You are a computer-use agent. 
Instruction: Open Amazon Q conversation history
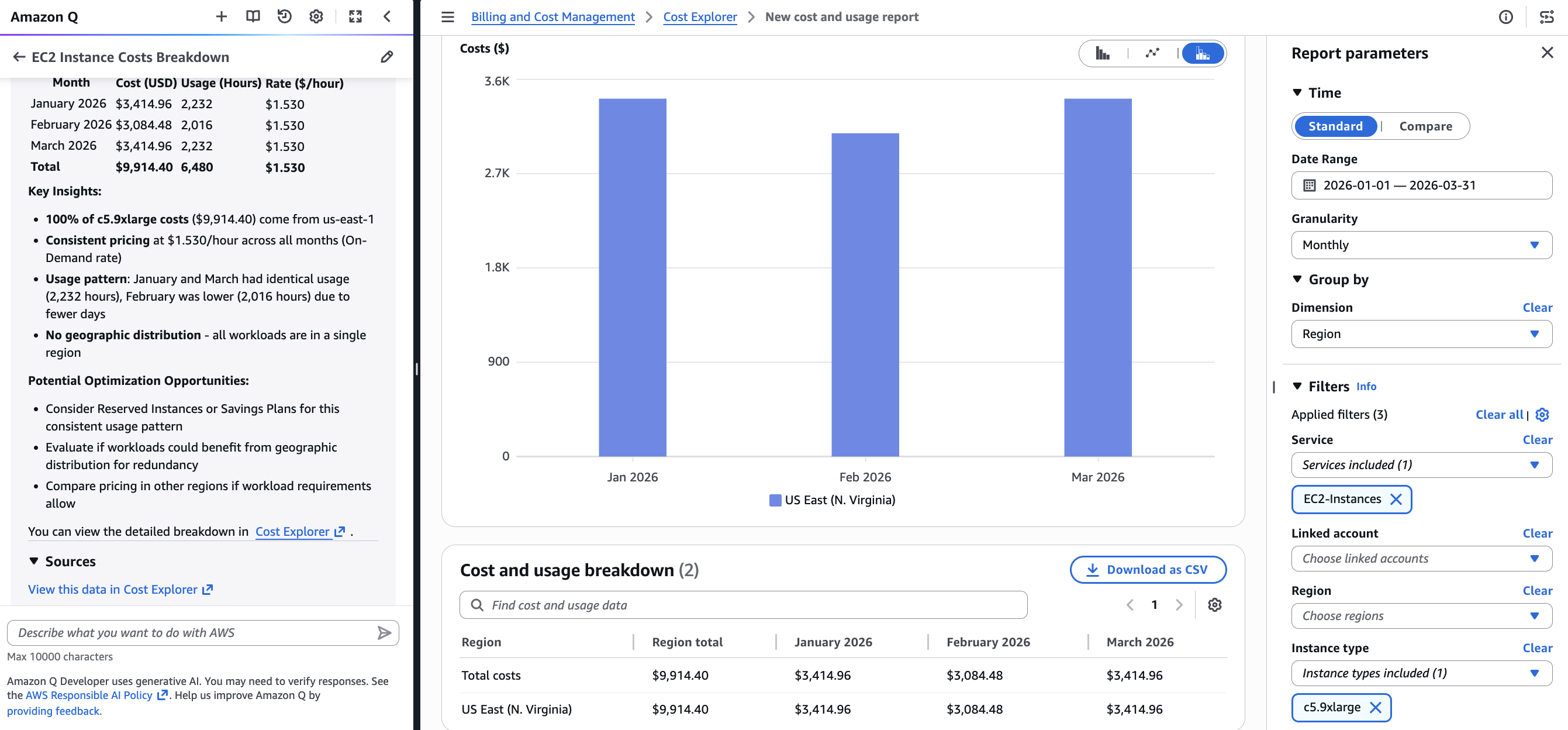(284, 16)
